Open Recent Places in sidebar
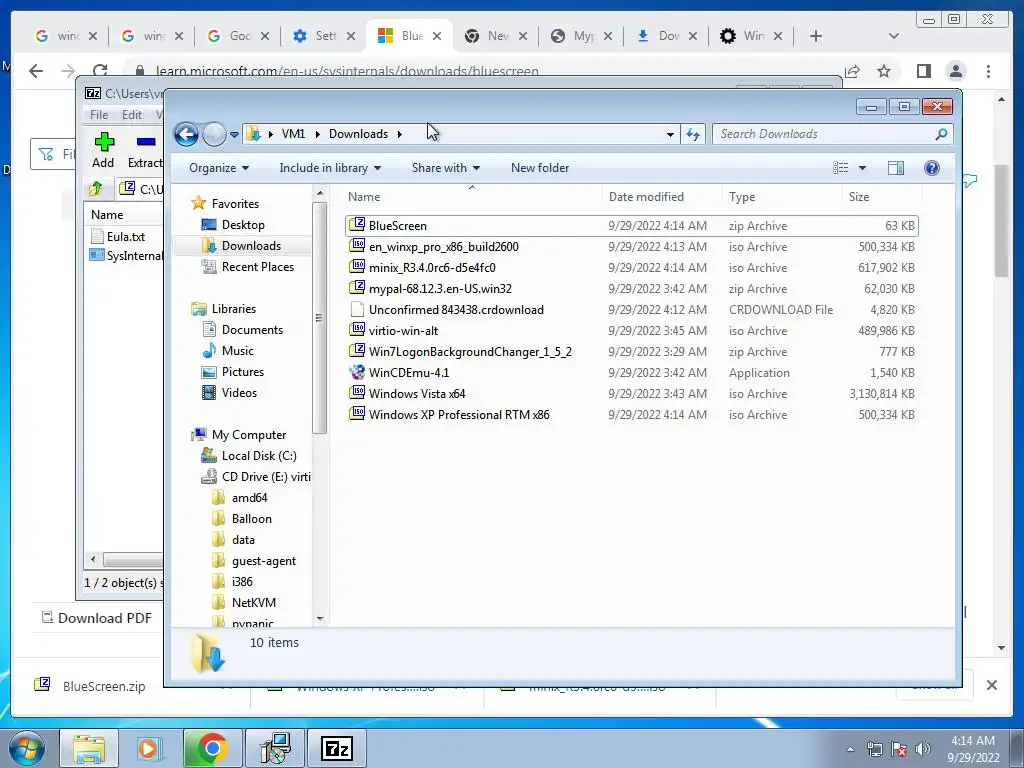The width and height of the screenshot is (1024, 768). (x=257, y=266)
